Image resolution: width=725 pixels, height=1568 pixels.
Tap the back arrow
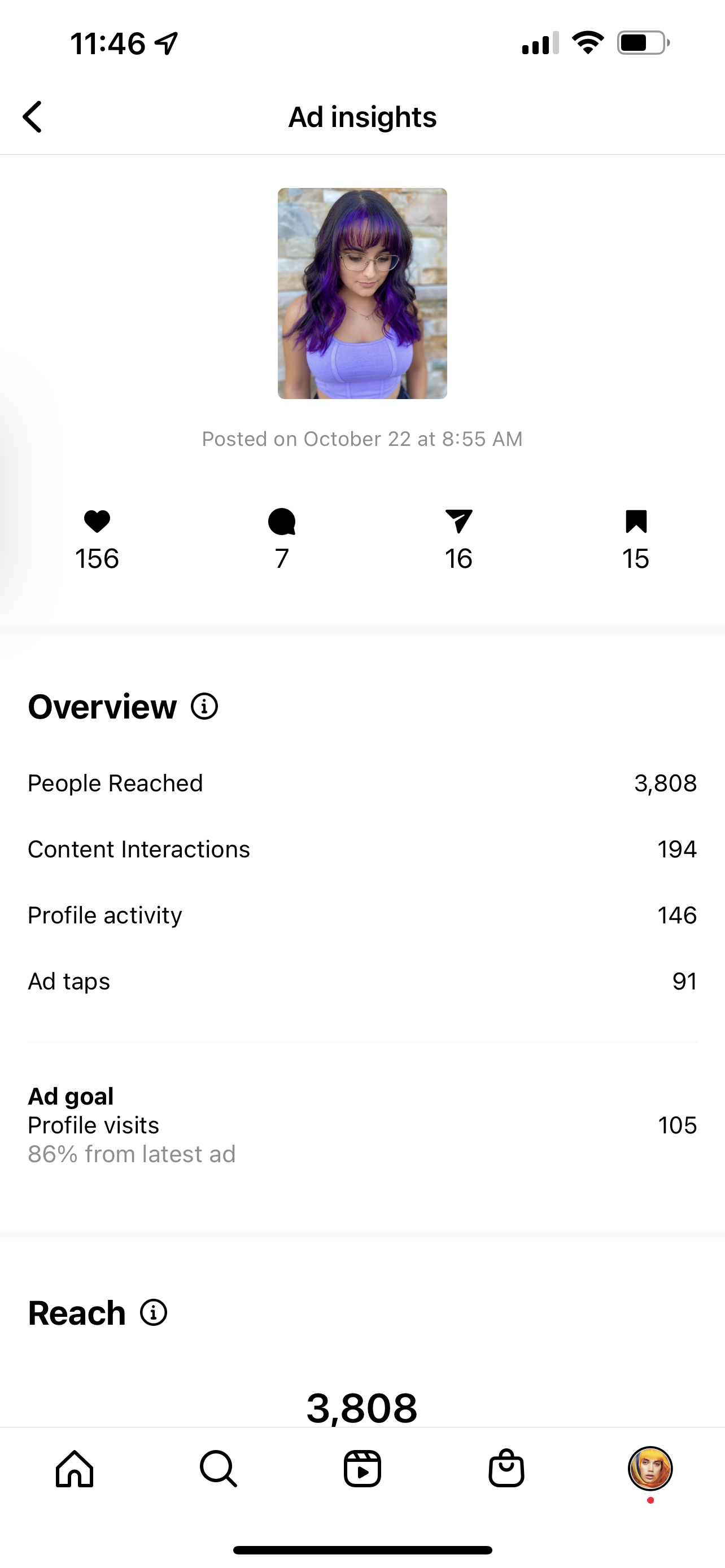click(33, 117)
